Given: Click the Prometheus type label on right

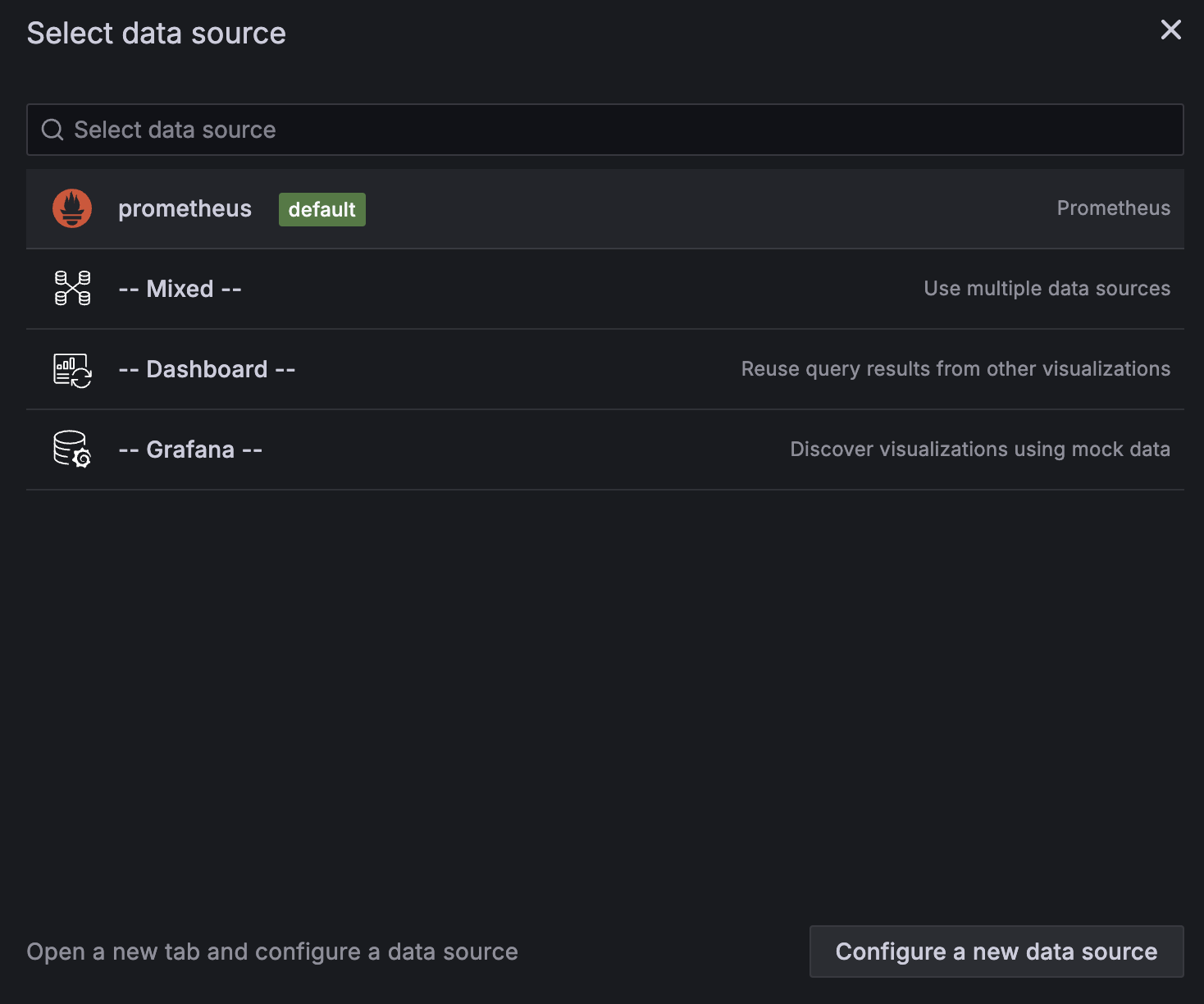Looking at the screenshot, I should click(1113, 208).
